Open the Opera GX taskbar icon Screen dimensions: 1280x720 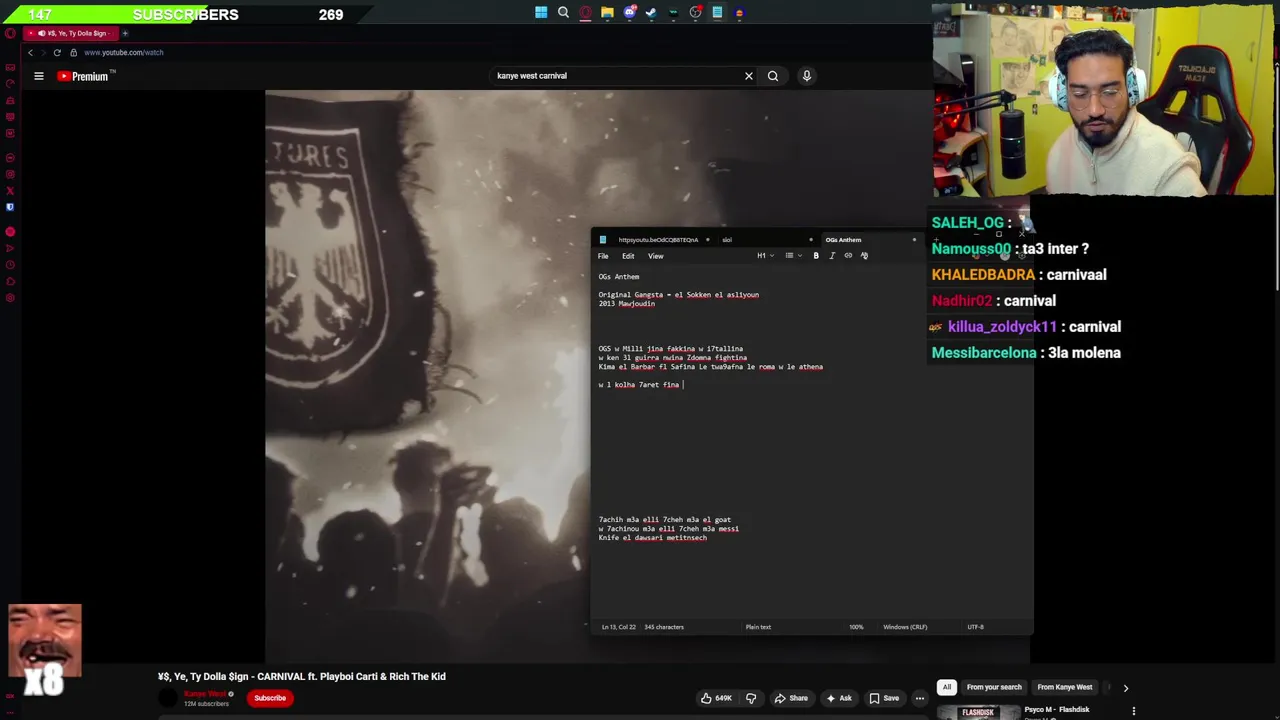[x=585, y=13]
